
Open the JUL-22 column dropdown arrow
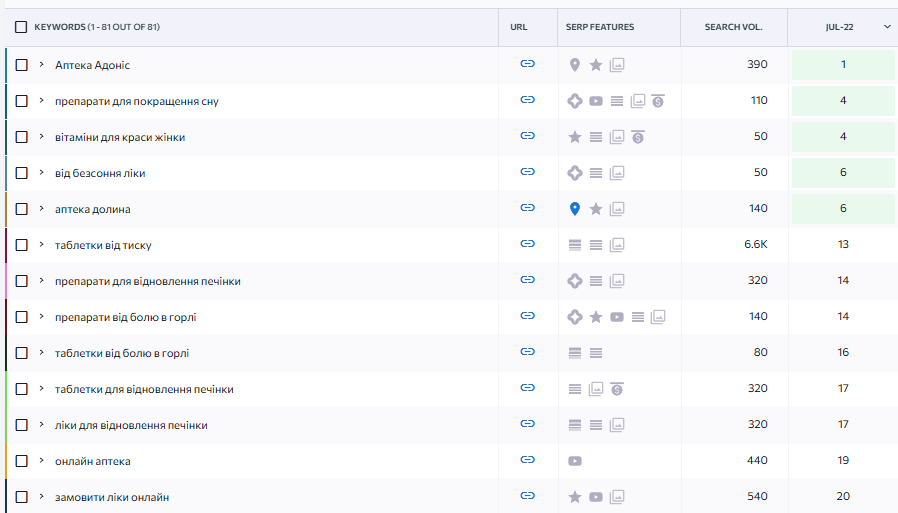point(887,27)
